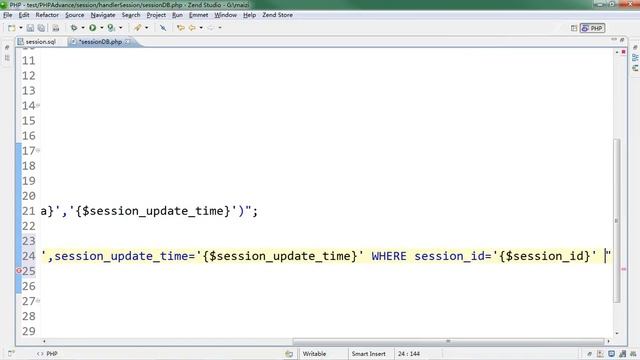Click the Back navigation arrow icon

coord(192,28)
